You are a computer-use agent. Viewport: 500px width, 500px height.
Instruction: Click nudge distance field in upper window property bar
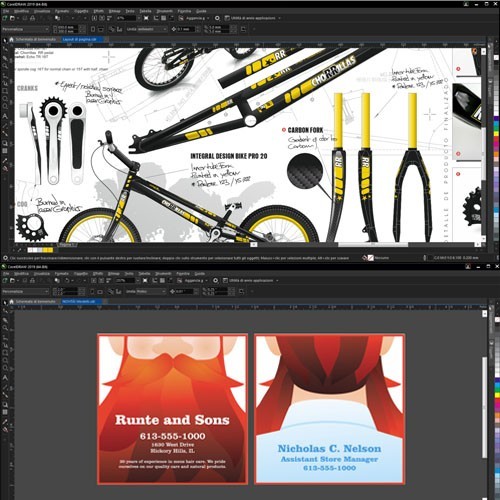tap(185, 29)
